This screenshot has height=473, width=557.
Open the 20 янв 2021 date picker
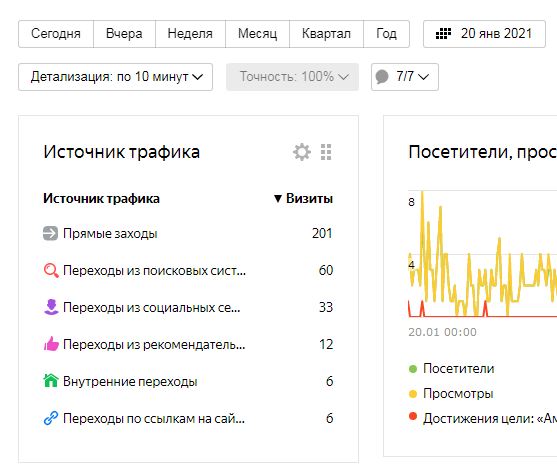[484, 34]
